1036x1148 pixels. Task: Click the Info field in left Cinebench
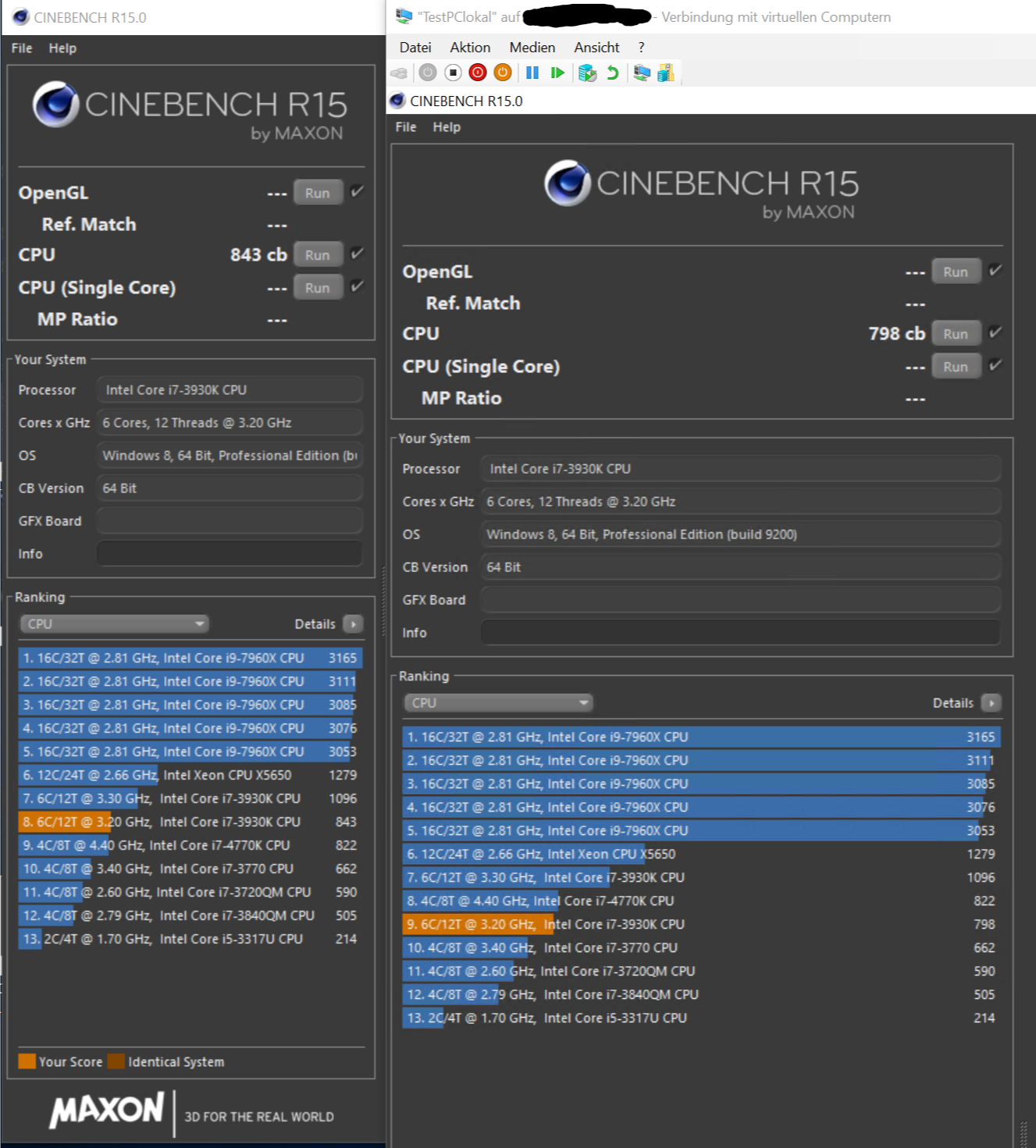click(230, 554)
